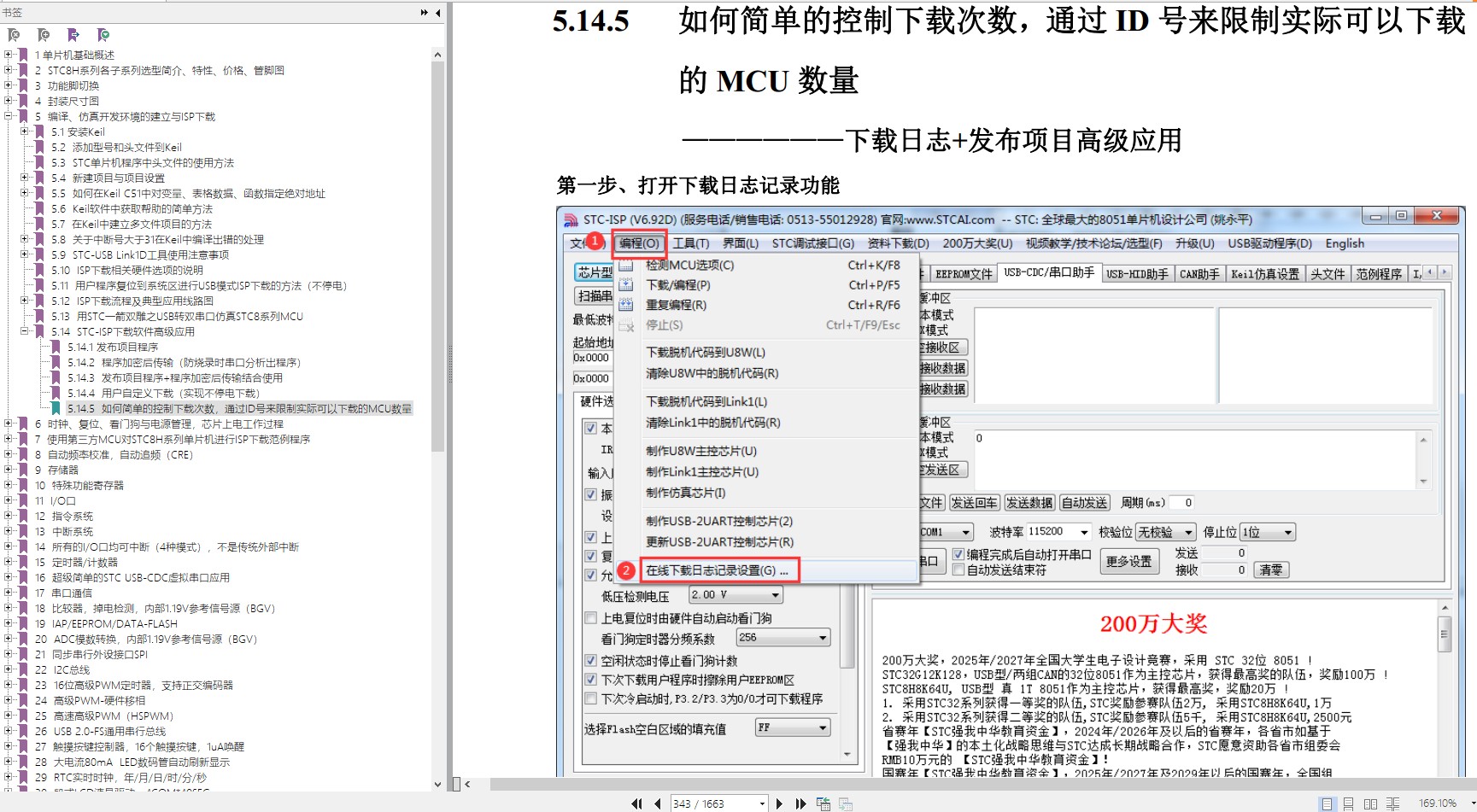Go to the previous page
This screenshot has width=1477, height=812.
click(x=658, y=803)
